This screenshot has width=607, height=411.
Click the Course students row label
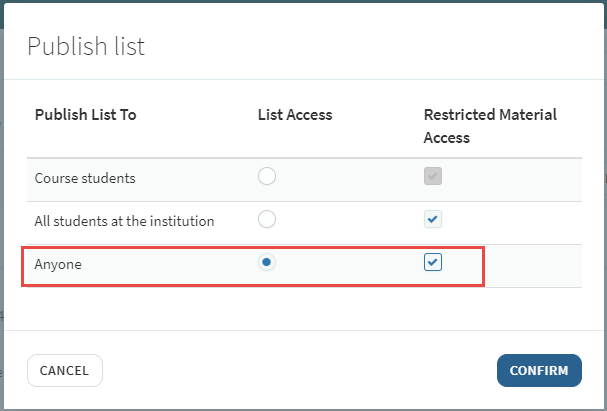pyautogui.click(x=85, y=178)
